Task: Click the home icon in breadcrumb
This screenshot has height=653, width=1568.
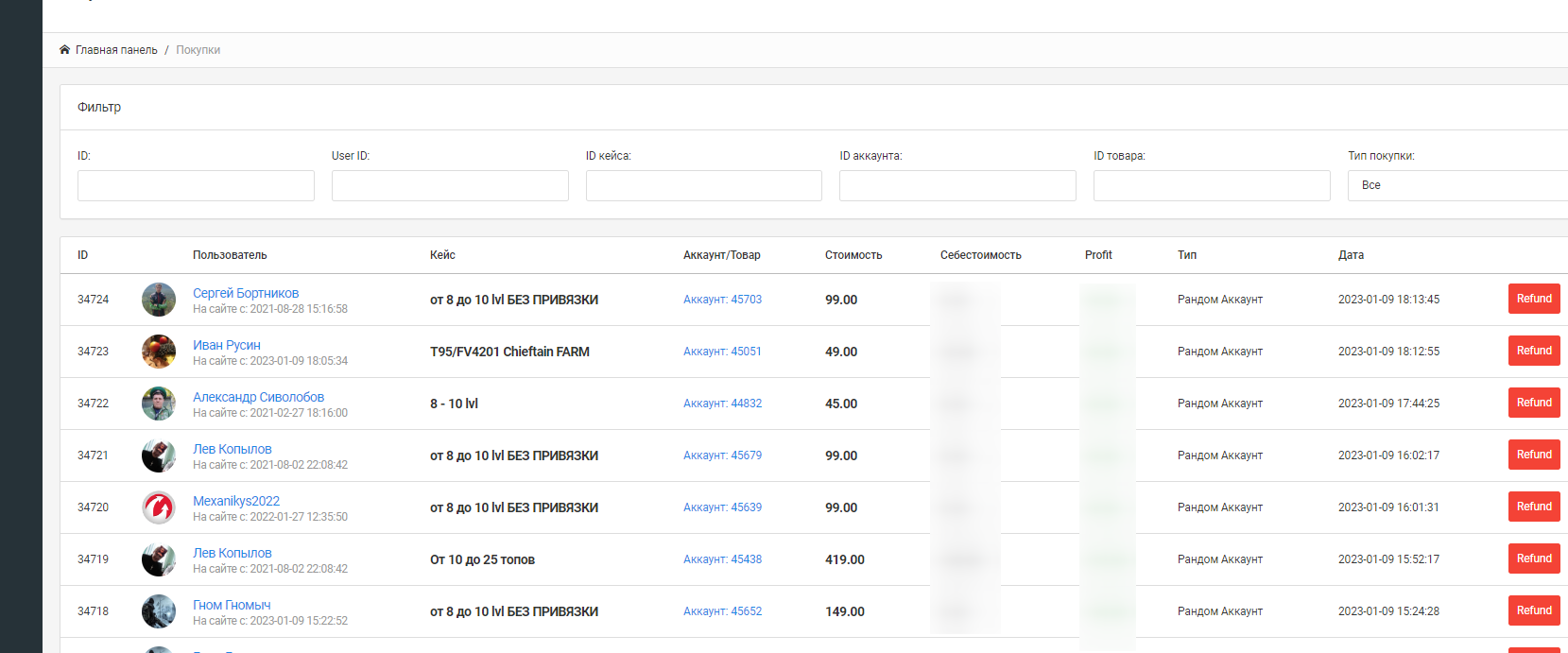Action: pos(64,50)
